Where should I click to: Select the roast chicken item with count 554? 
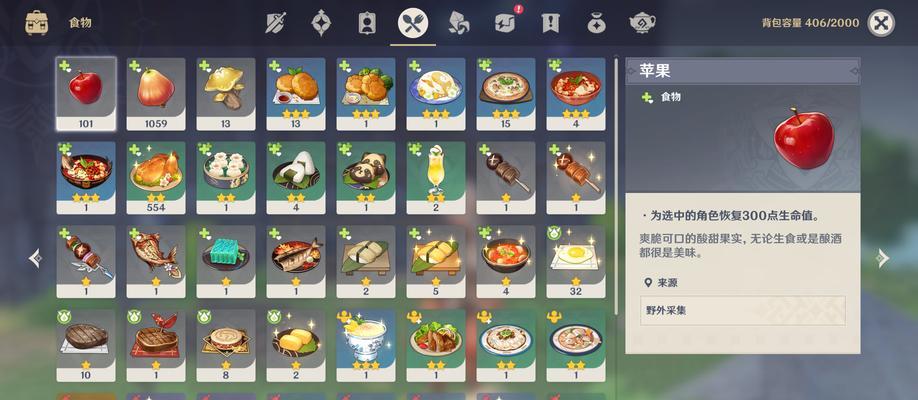[156, 177]
